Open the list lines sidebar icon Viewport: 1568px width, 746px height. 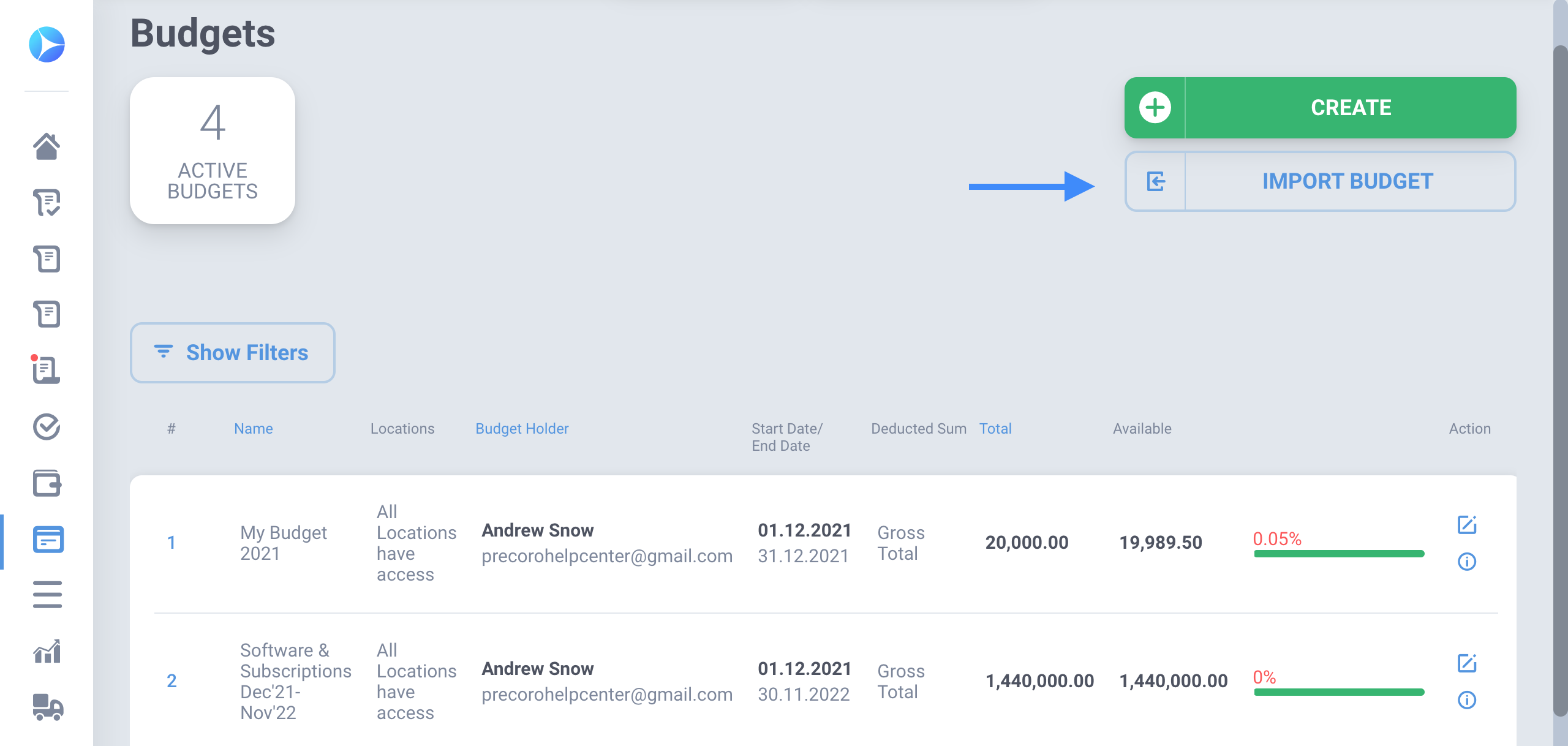pyautogui.click(x=47, y=595)
